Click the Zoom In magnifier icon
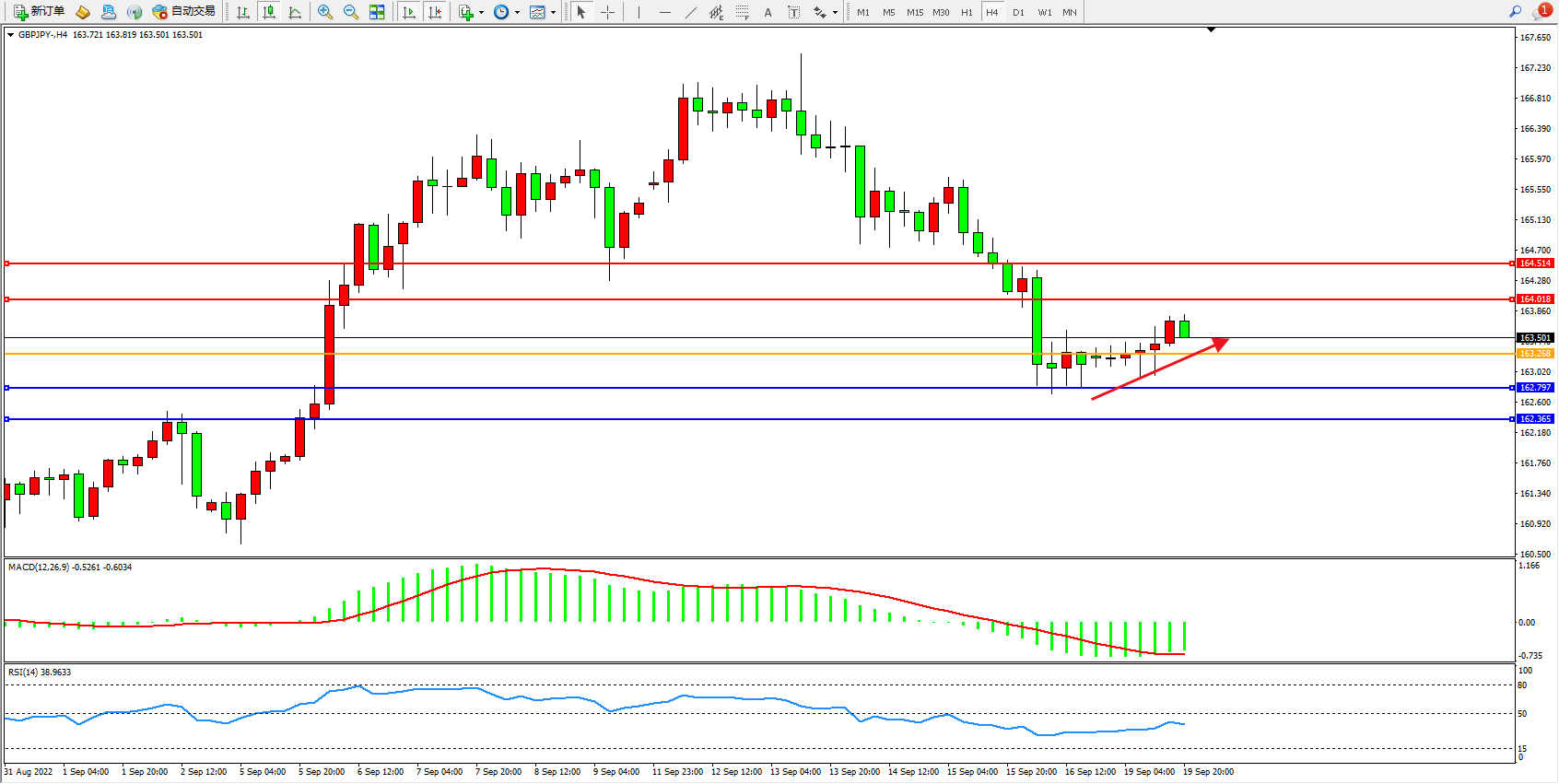This screenshot has width=1559, height=784. 325,12
